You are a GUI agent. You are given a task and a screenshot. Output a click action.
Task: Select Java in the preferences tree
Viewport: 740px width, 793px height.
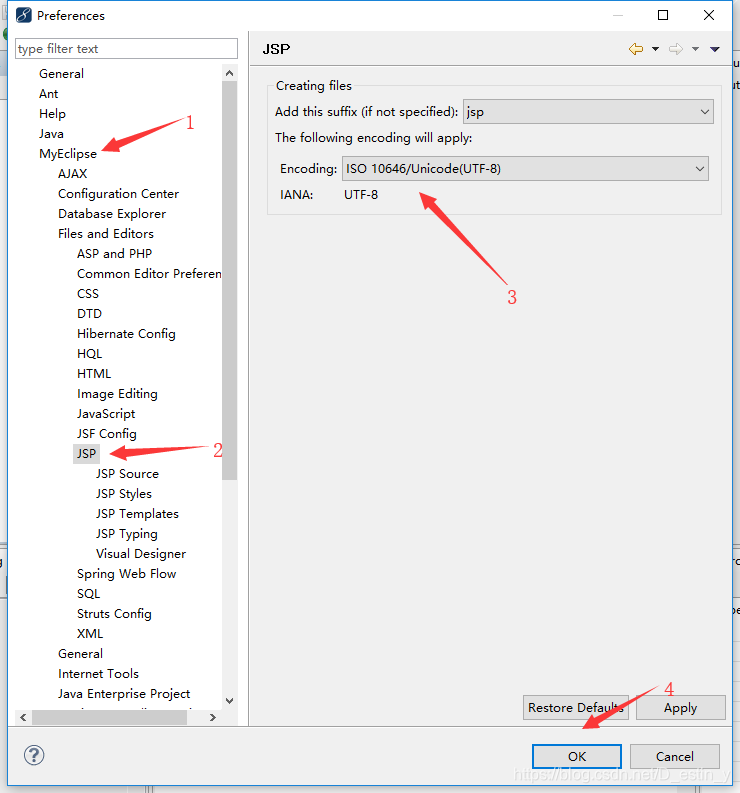click(51, 134)
